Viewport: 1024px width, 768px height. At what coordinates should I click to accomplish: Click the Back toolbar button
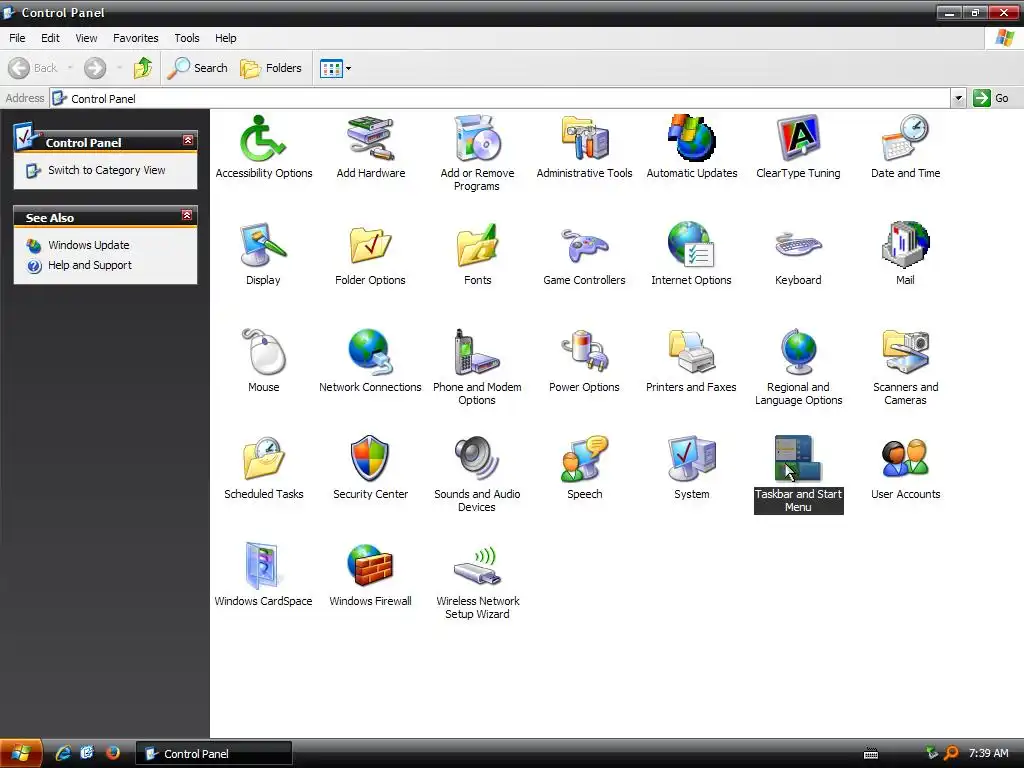(33, 68)
